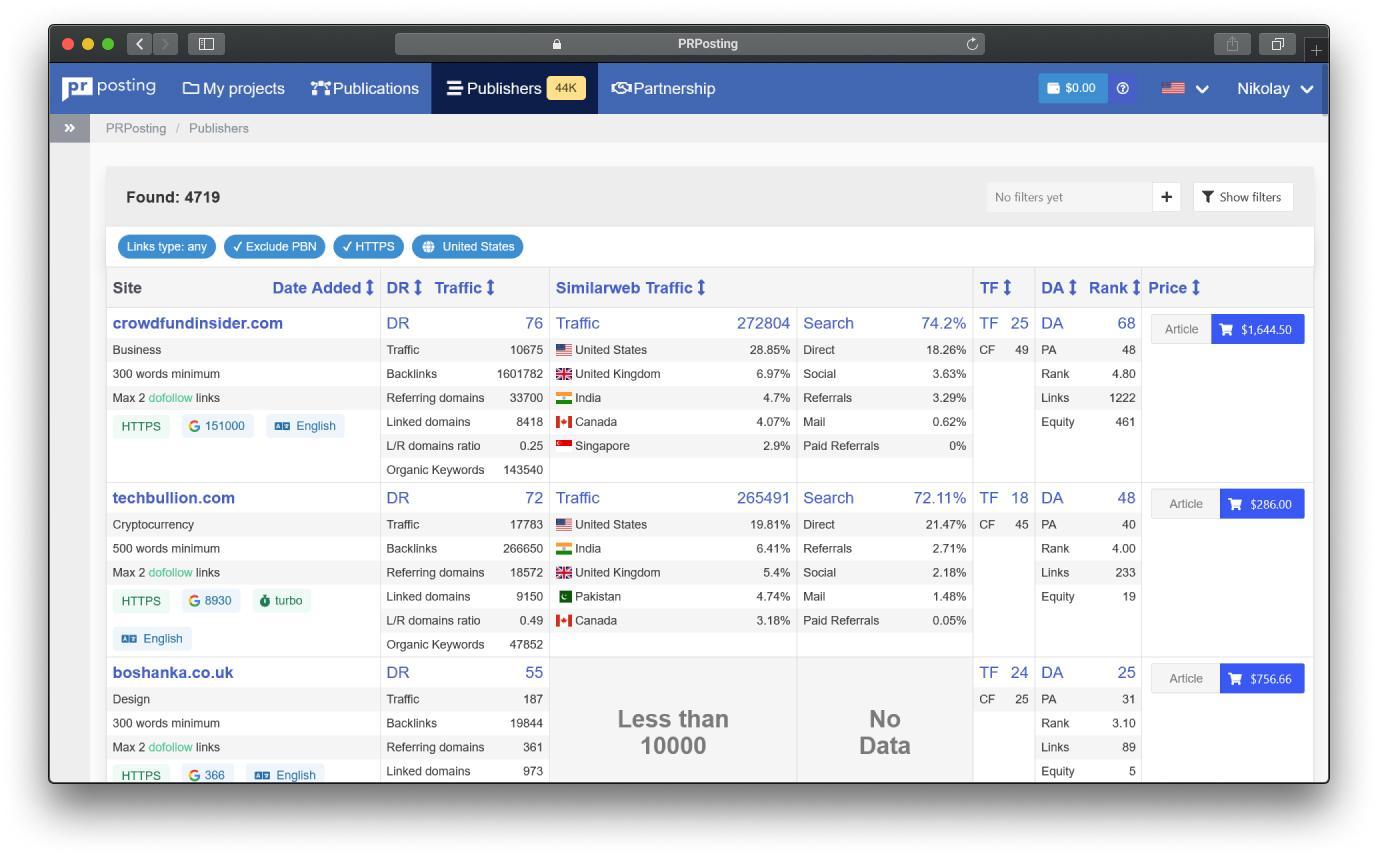Toggle the HTTPS filter chip
Viewport: 1378px width, 856px height.
369,247
